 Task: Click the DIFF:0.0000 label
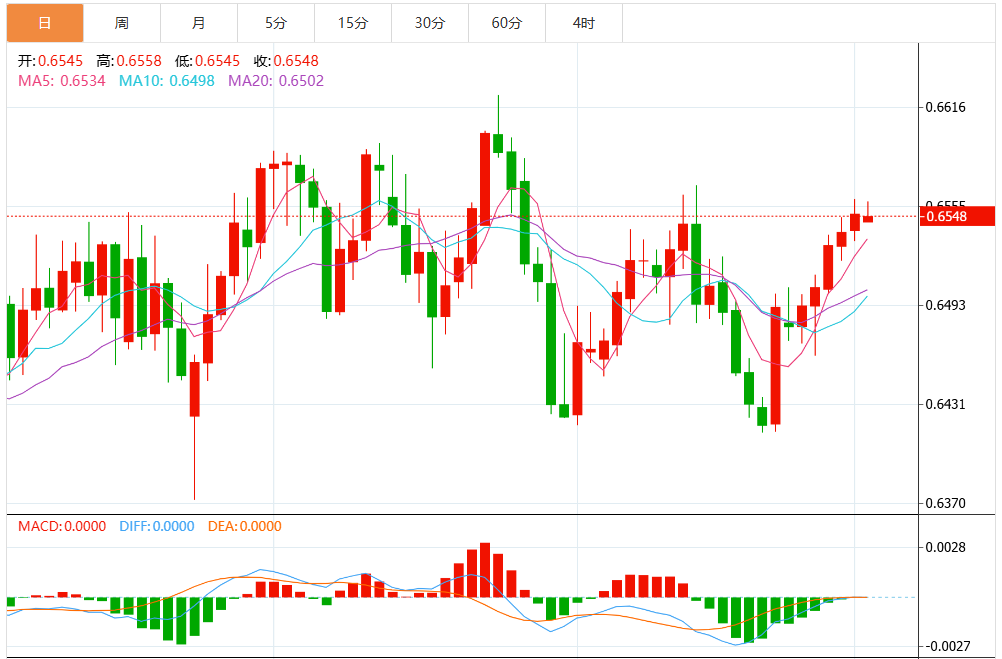(x=157, y=526)
